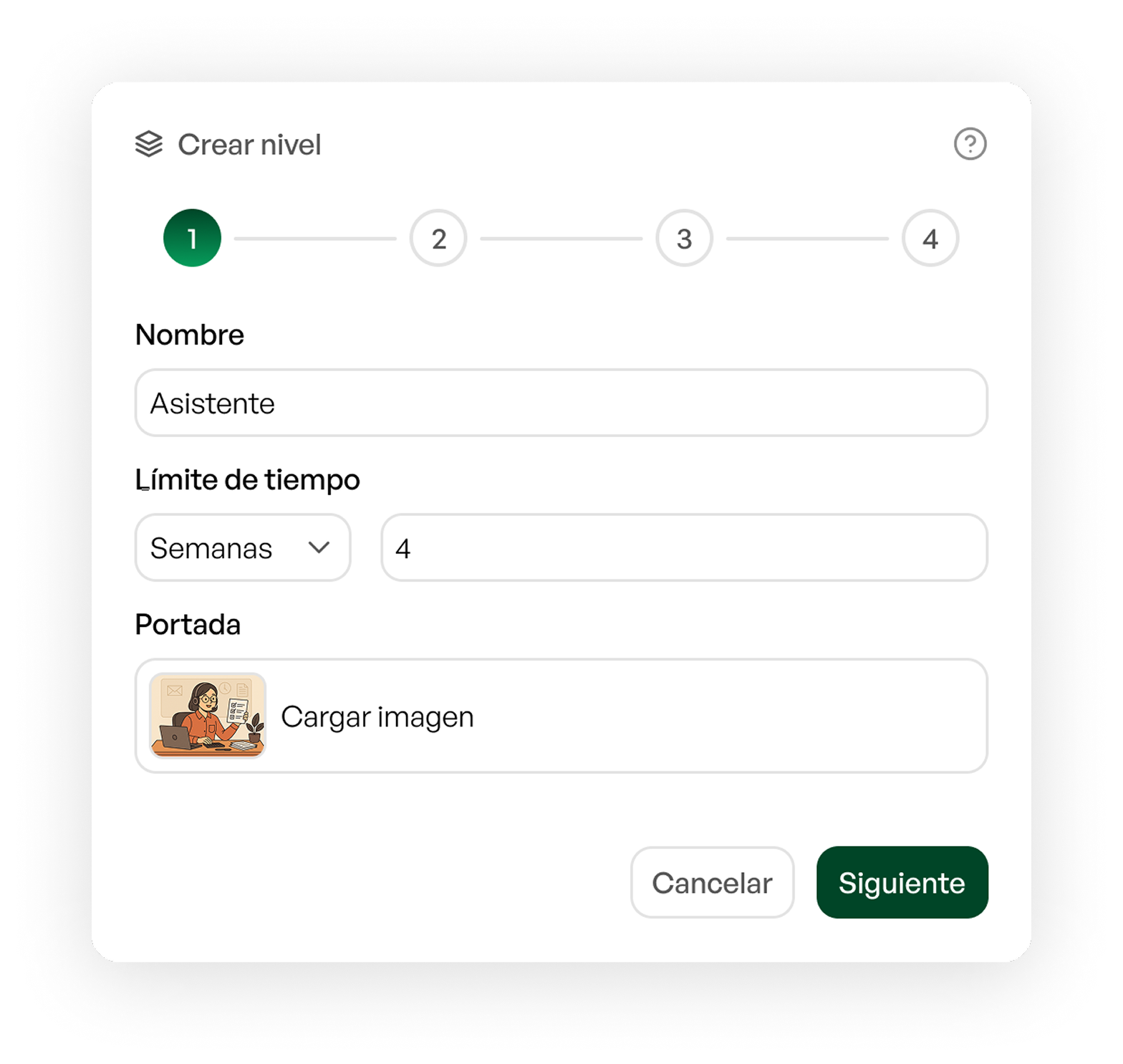Click the stacked layers icon beside Crear nivel

tap(149, 144)
